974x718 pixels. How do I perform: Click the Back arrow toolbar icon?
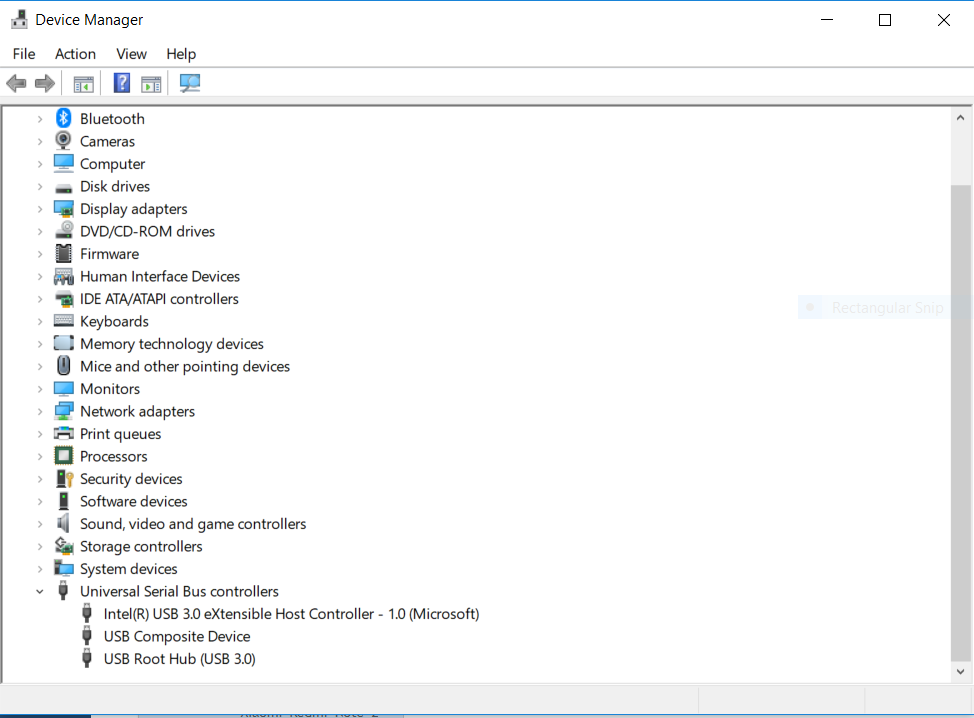[x=16, y=84]
